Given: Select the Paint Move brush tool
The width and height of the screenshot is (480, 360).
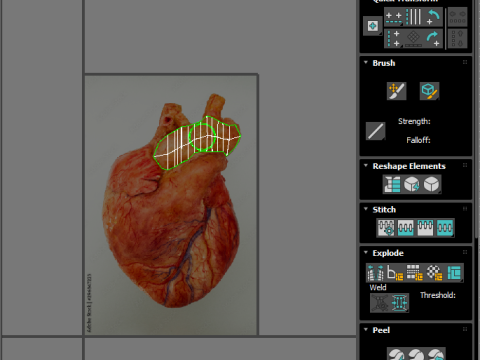Looking at the screenshot, I should 397,91.
